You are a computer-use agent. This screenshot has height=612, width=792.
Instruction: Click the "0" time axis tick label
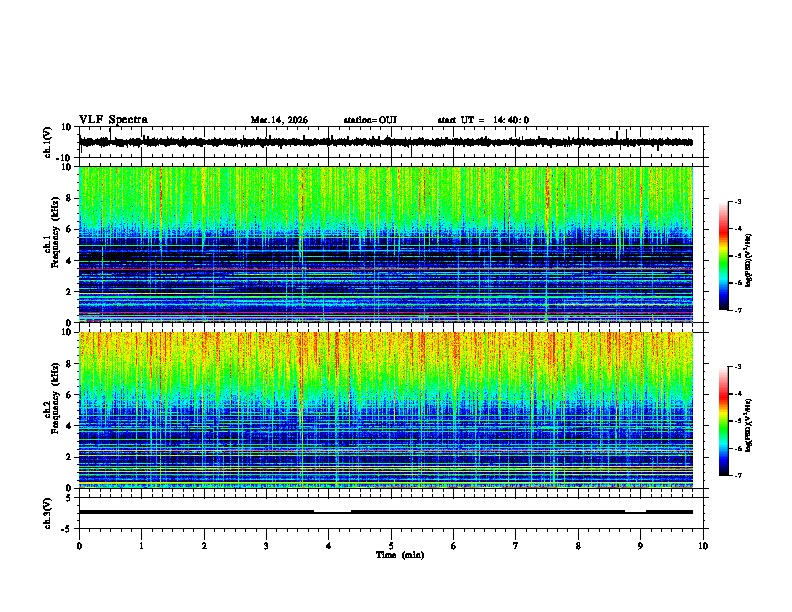point(79,546)
